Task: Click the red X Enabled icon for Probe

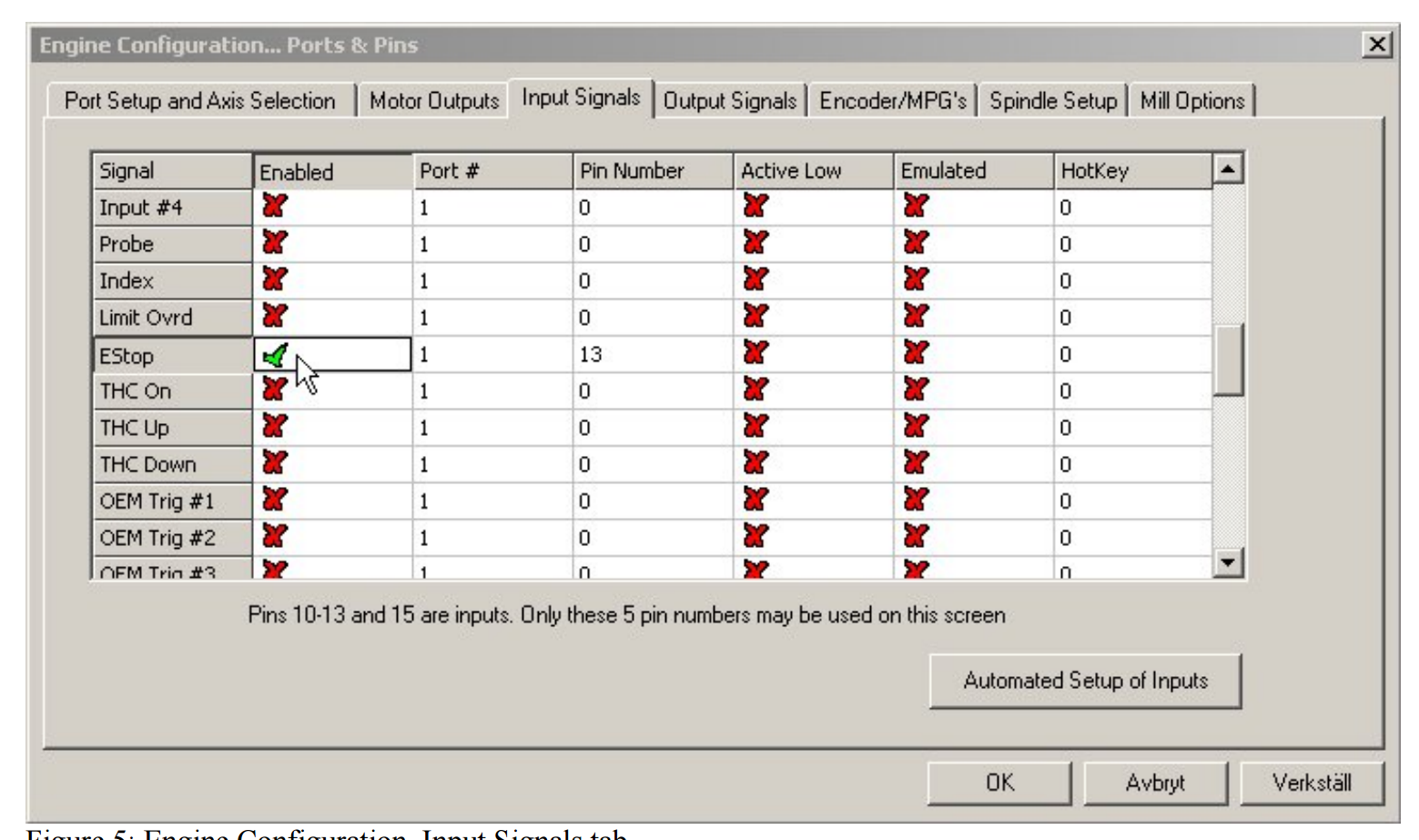Action: pos(275,243)
